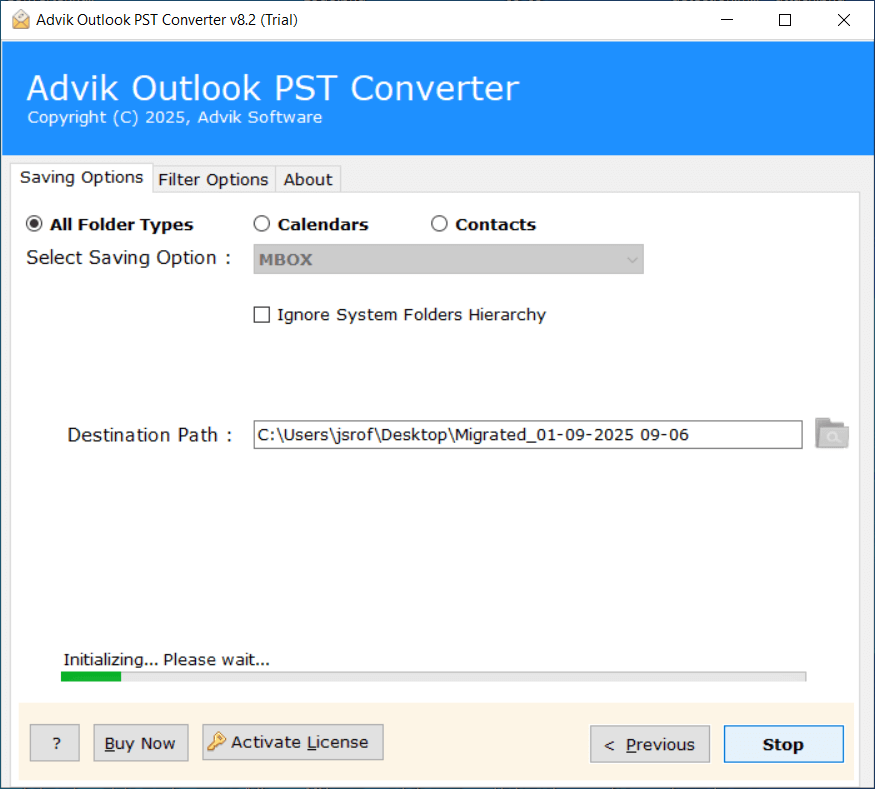Image resolution: width=875 pixels, height=789 pixels.
Task: Maximize the Advik converter window
Action: tap(785, 20)
